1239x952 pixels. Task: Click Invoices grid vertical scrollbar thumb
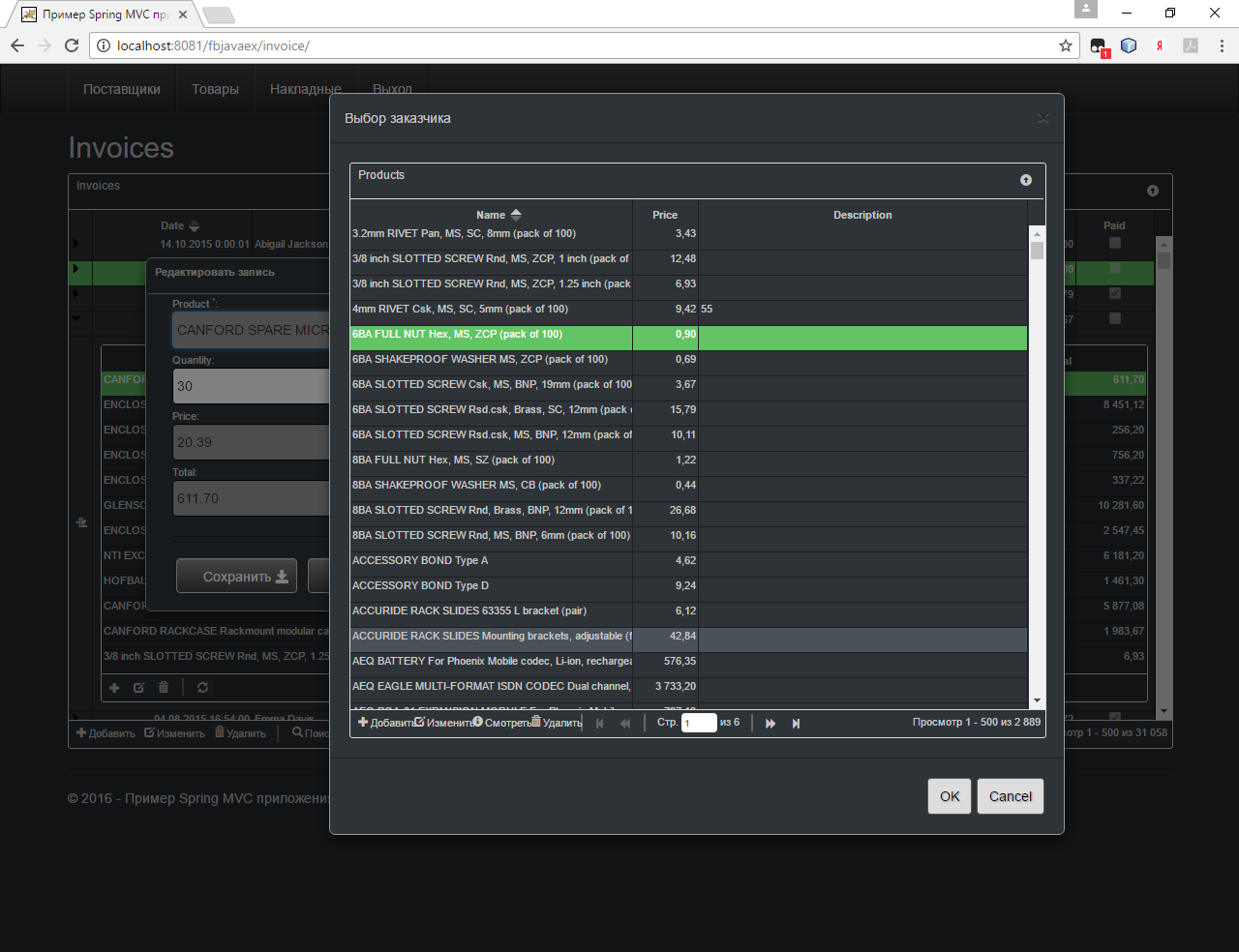[1164, 261]
